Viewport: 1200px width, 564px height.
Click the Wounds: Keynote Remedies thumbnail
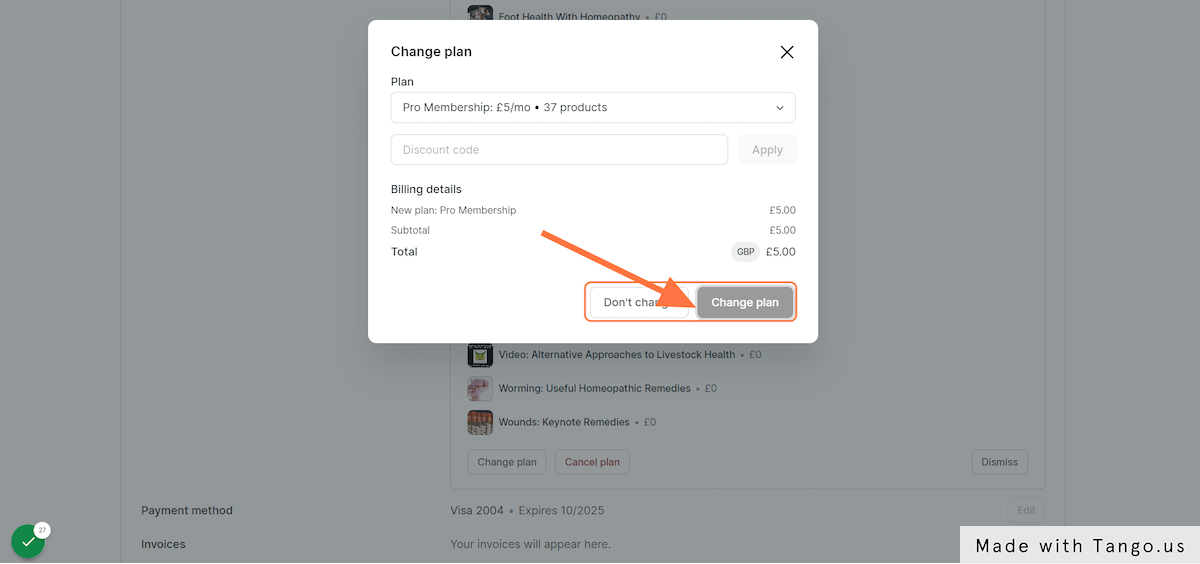[x=480, y=422]
